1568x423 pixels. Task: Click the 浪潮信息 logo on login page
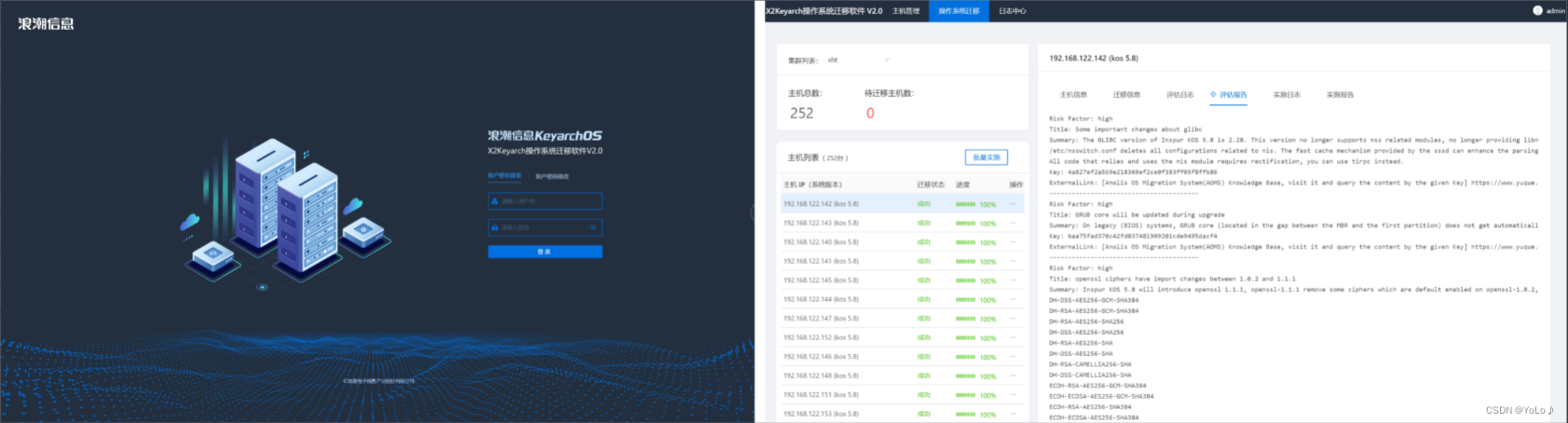pyautogui.click(x=46, y=24)
